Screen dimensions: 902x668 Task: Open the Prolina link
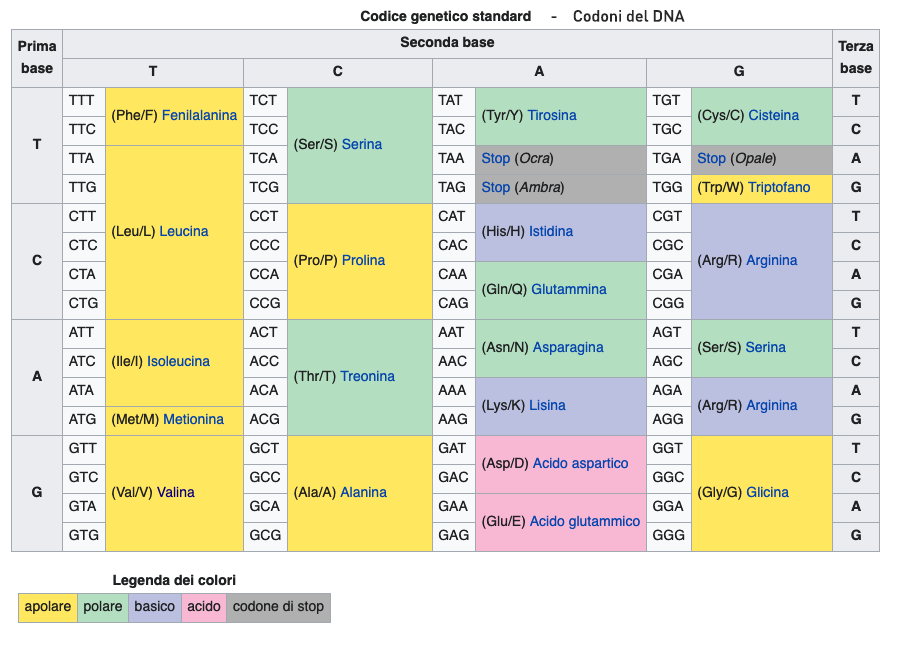[x=363, y=260]
